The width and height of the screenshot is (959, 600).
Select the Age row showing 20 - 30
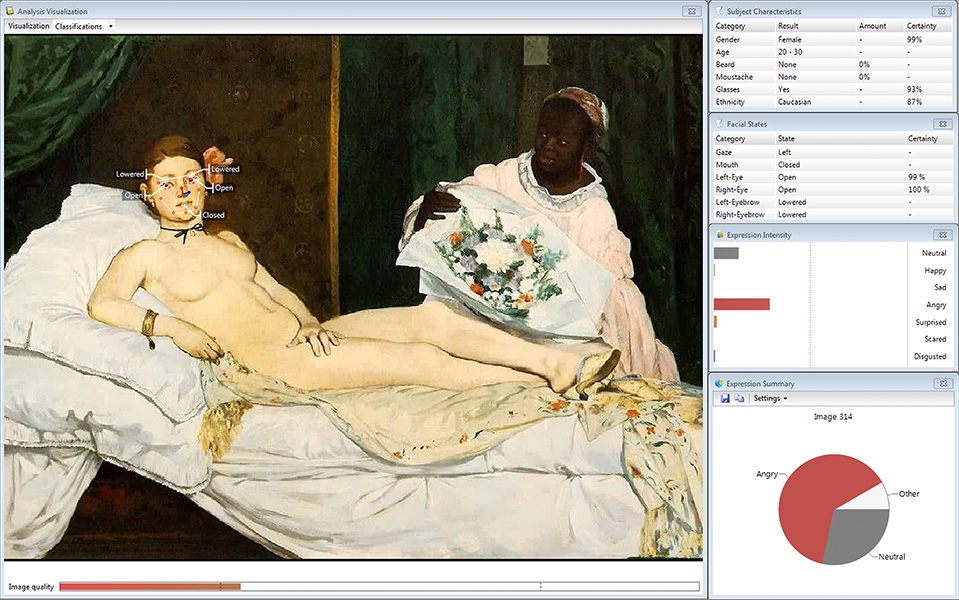(x=832, y=52)
